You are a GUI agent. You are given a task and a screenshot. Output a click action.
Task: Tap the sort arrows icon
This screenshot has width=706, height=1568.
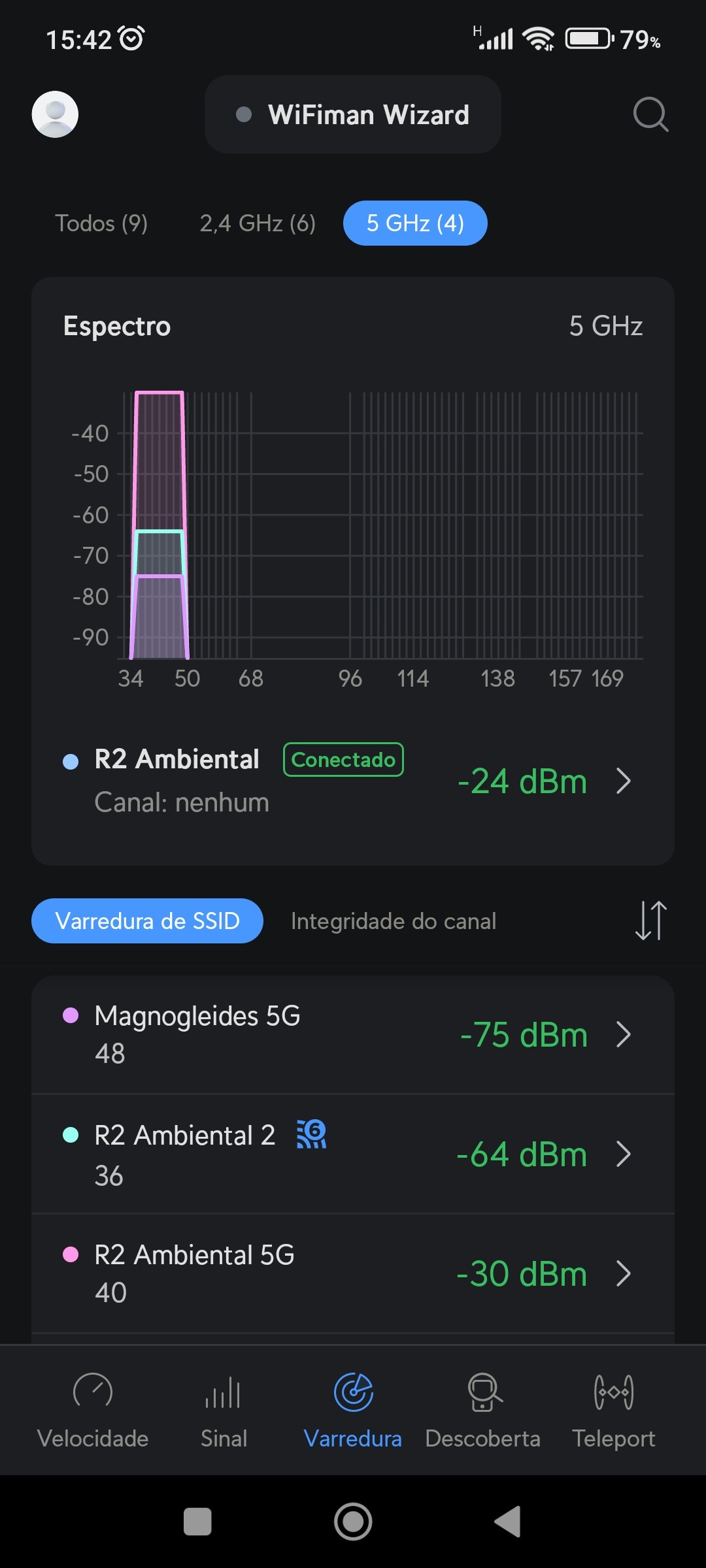point(650,921)
